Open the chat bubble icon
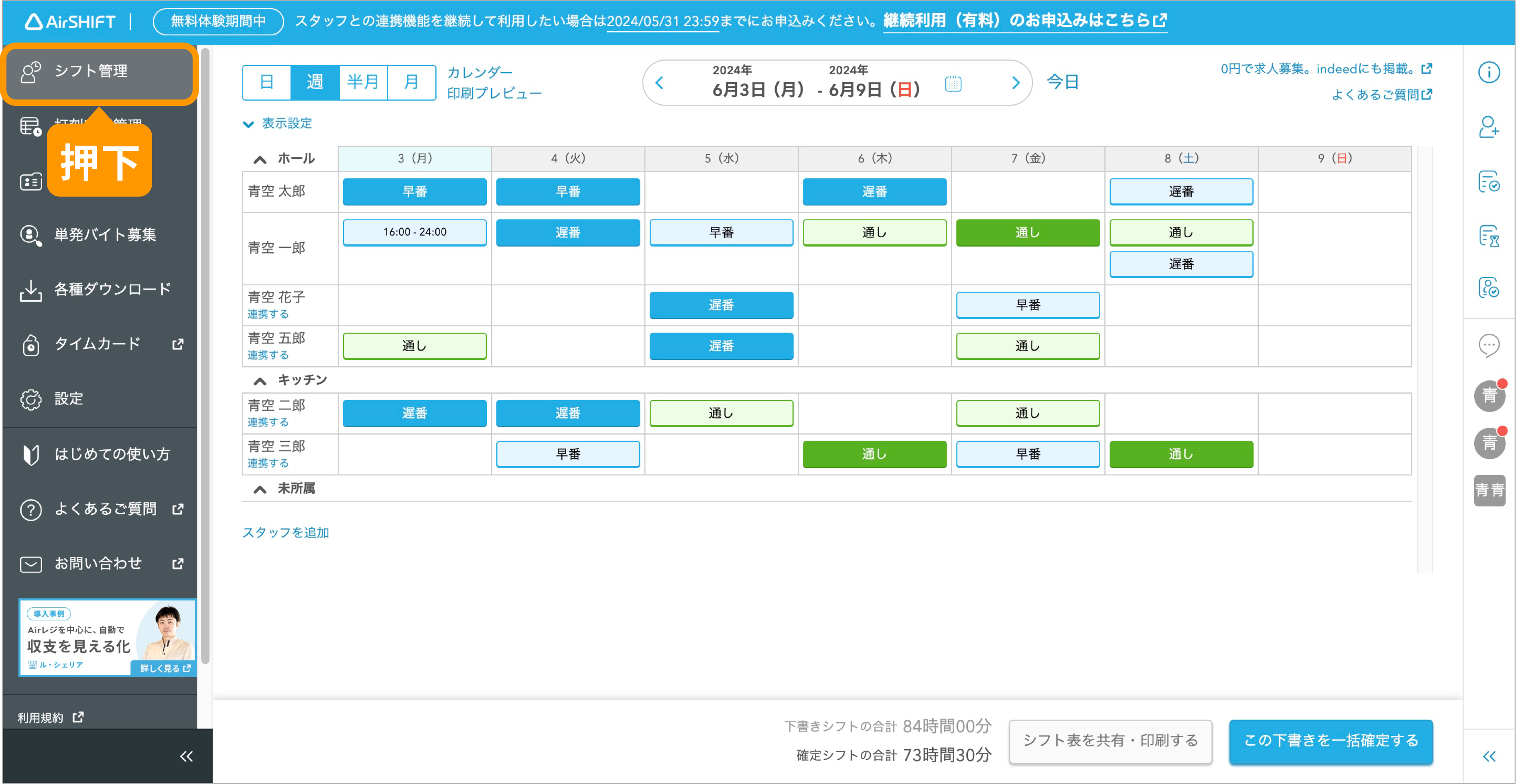Screen dimensions: 1516x784 (x=1489, y=345)
